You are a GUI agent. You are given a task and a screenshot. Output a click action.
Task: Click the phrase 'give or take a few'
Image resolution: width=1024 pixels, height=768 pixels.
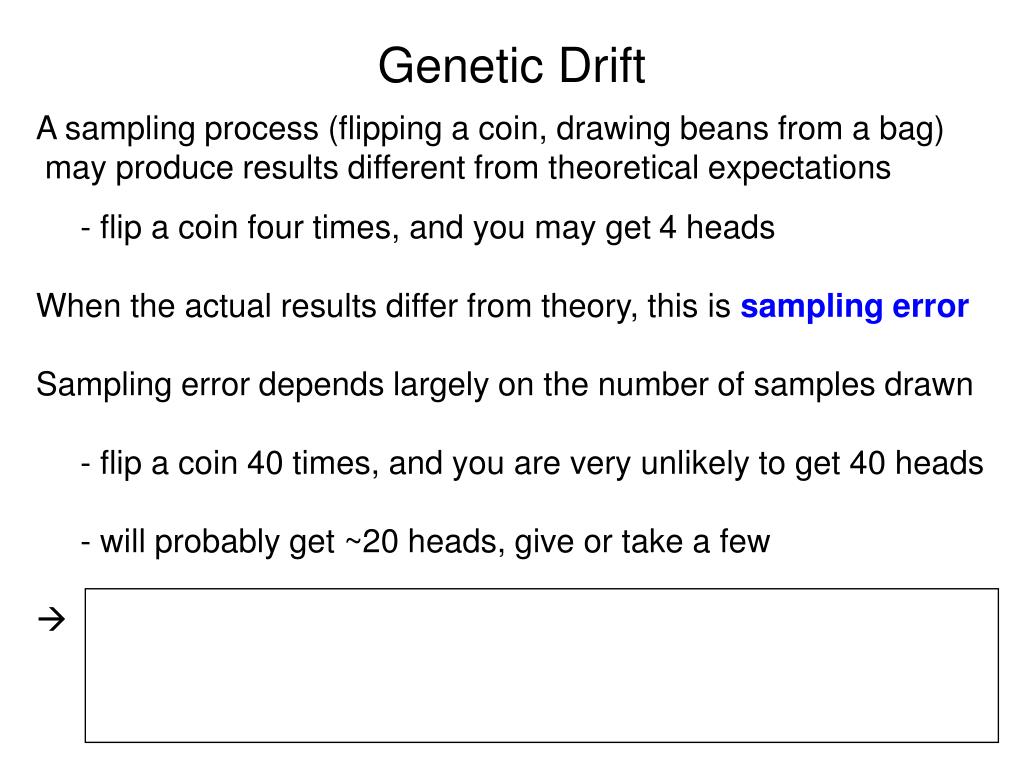tap(643, 541)
